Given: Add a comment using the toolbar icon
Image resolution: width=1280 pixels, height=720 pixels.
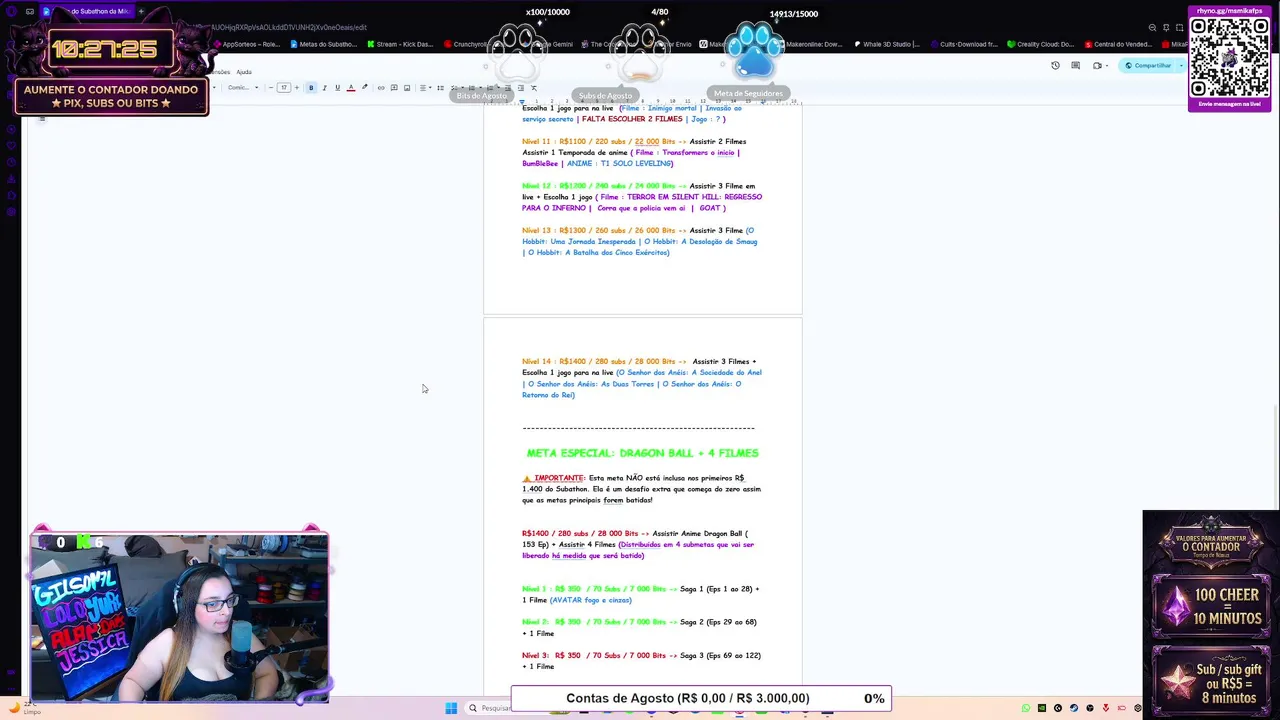Looking at the screenshot, I should (x=394, y=88).
